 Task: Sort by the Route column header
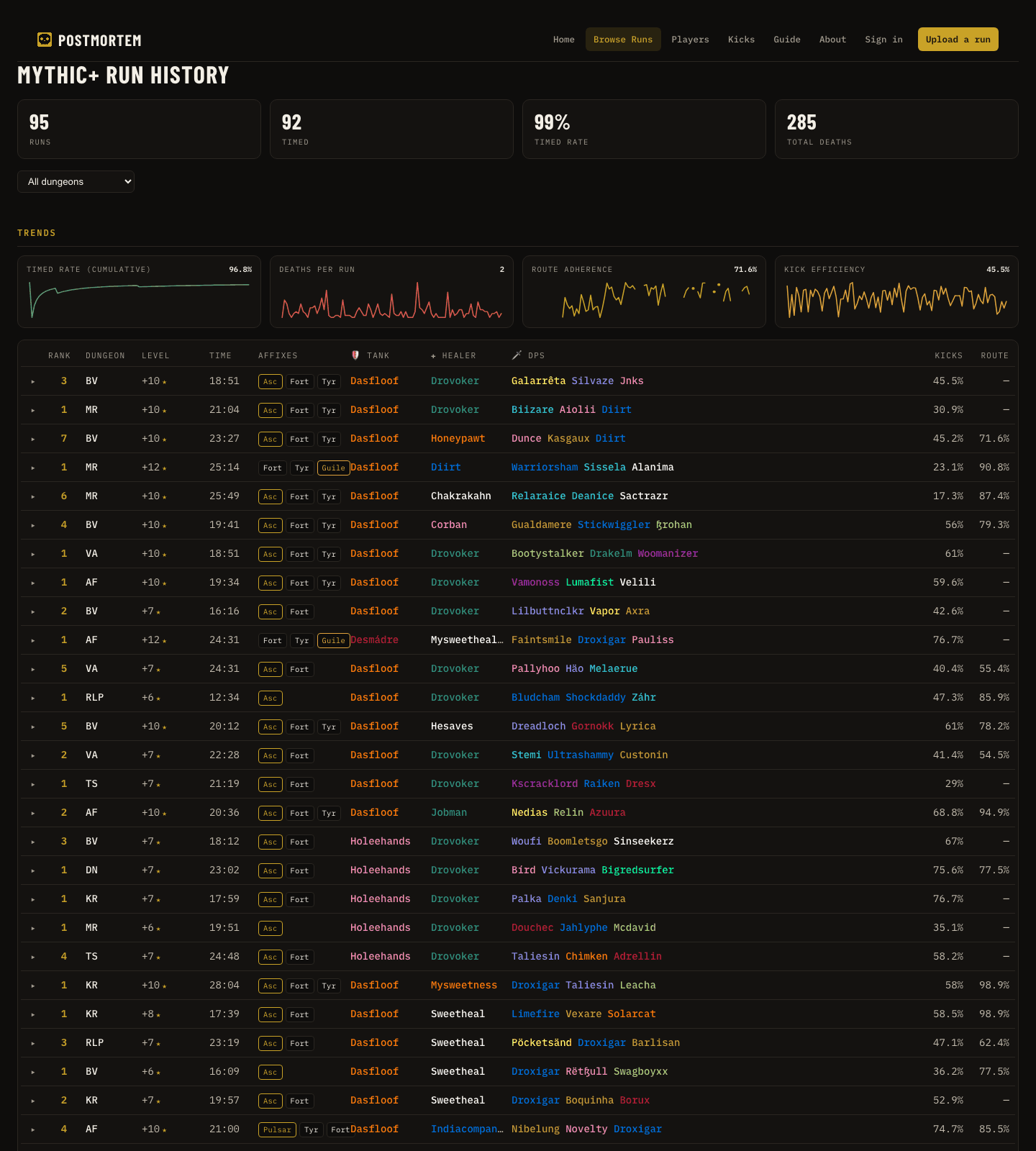point(994,355)
